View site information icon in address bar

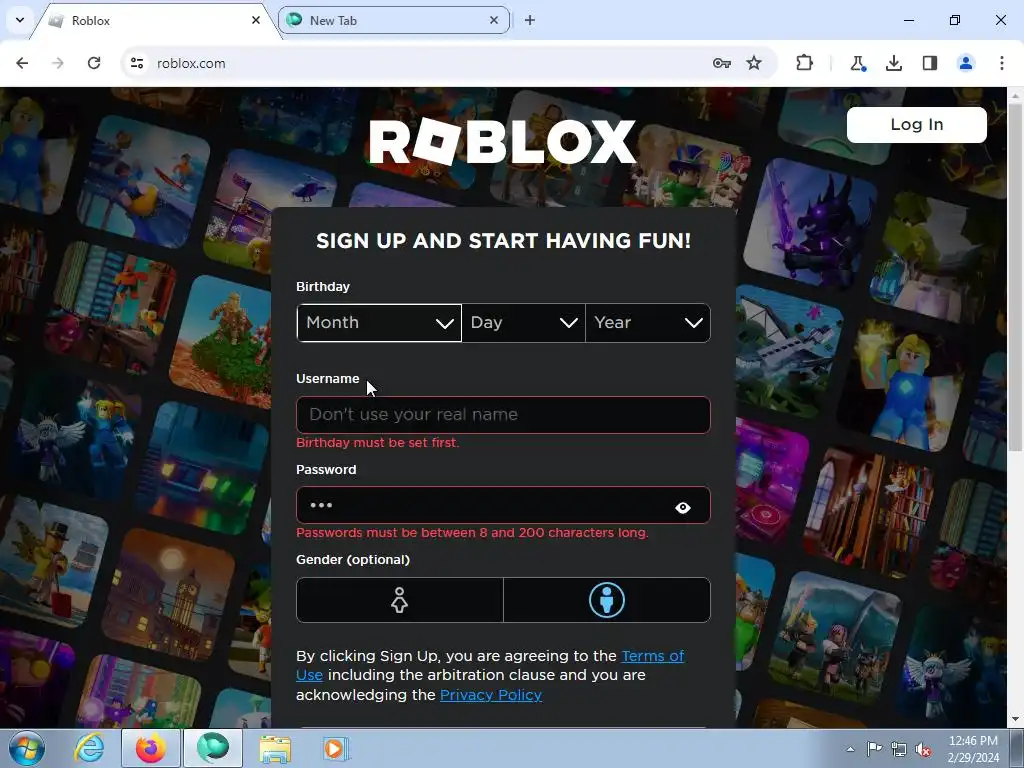[x=137, y=63]
